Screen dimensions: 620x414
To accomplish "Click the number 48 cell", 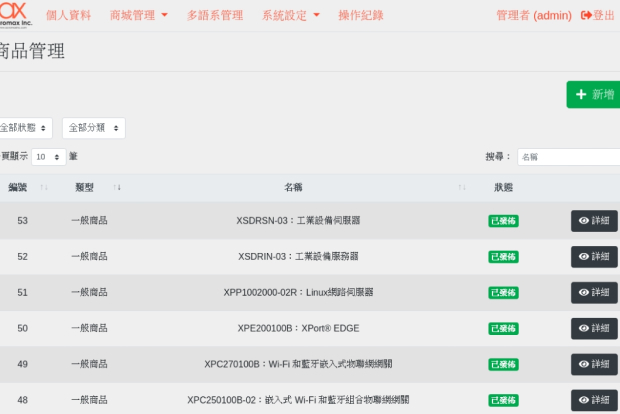I will 23,400.
